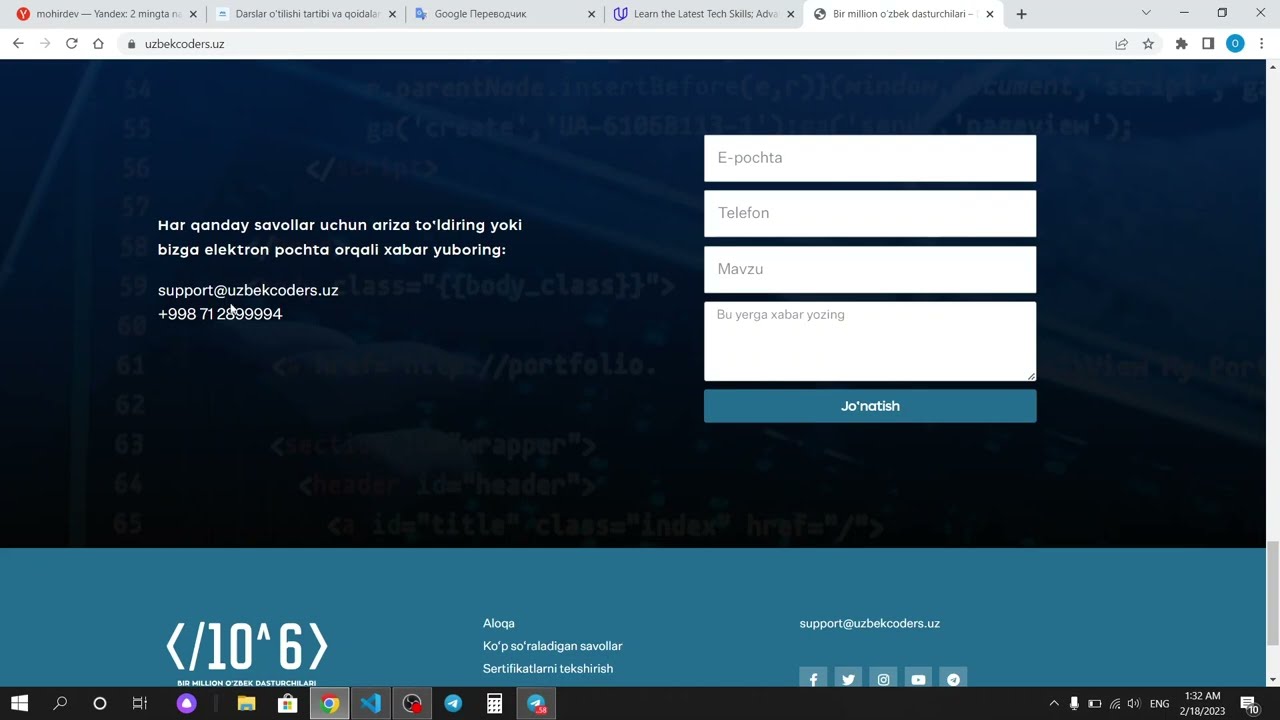Screen dimensions: 1280x720
Task: Open the YouTube footer link
Action: pos(918,679)
